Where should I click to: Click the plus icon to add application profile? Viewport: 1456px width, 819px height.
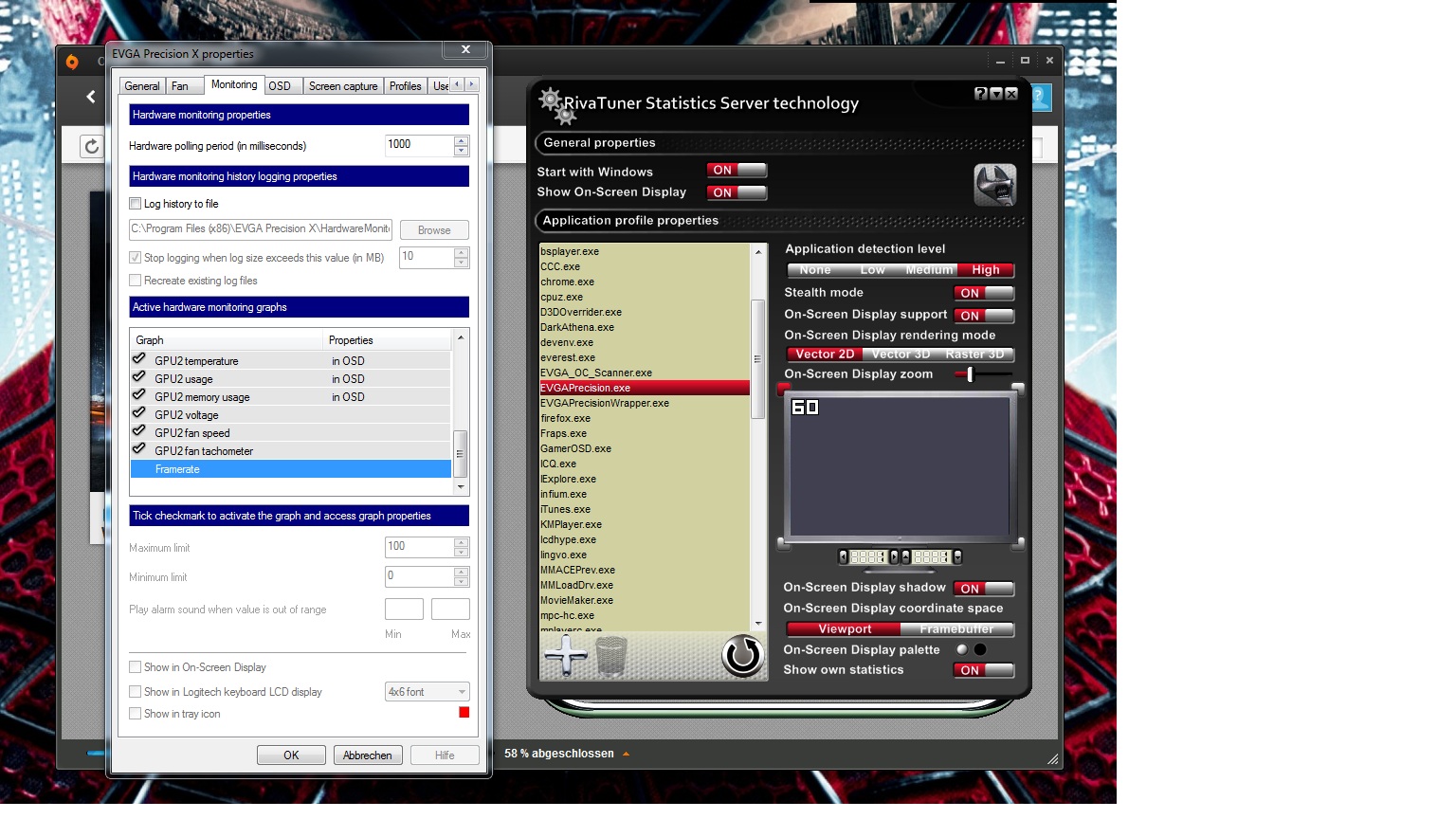click(x=566, y=655)
